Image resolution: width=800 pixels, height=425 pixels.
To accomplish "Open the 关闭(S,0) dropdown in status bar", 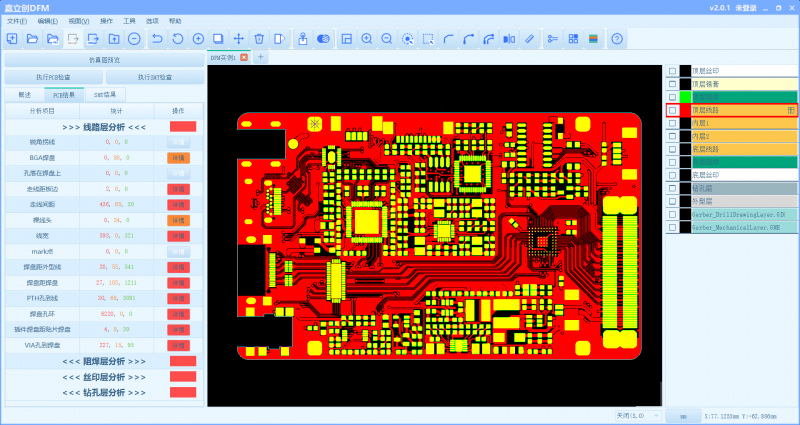I will pos(637,414).
